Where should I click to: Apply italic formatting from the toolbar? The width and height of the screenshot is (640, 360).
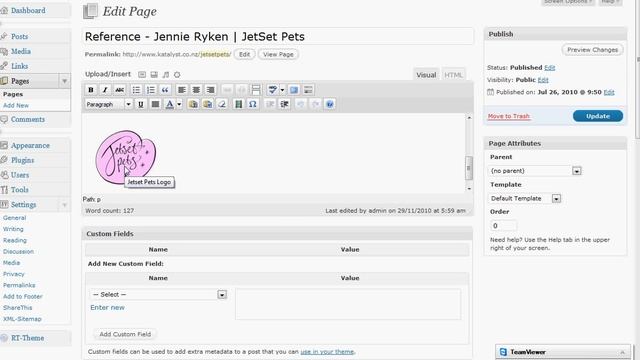click(x=105, y=90)
